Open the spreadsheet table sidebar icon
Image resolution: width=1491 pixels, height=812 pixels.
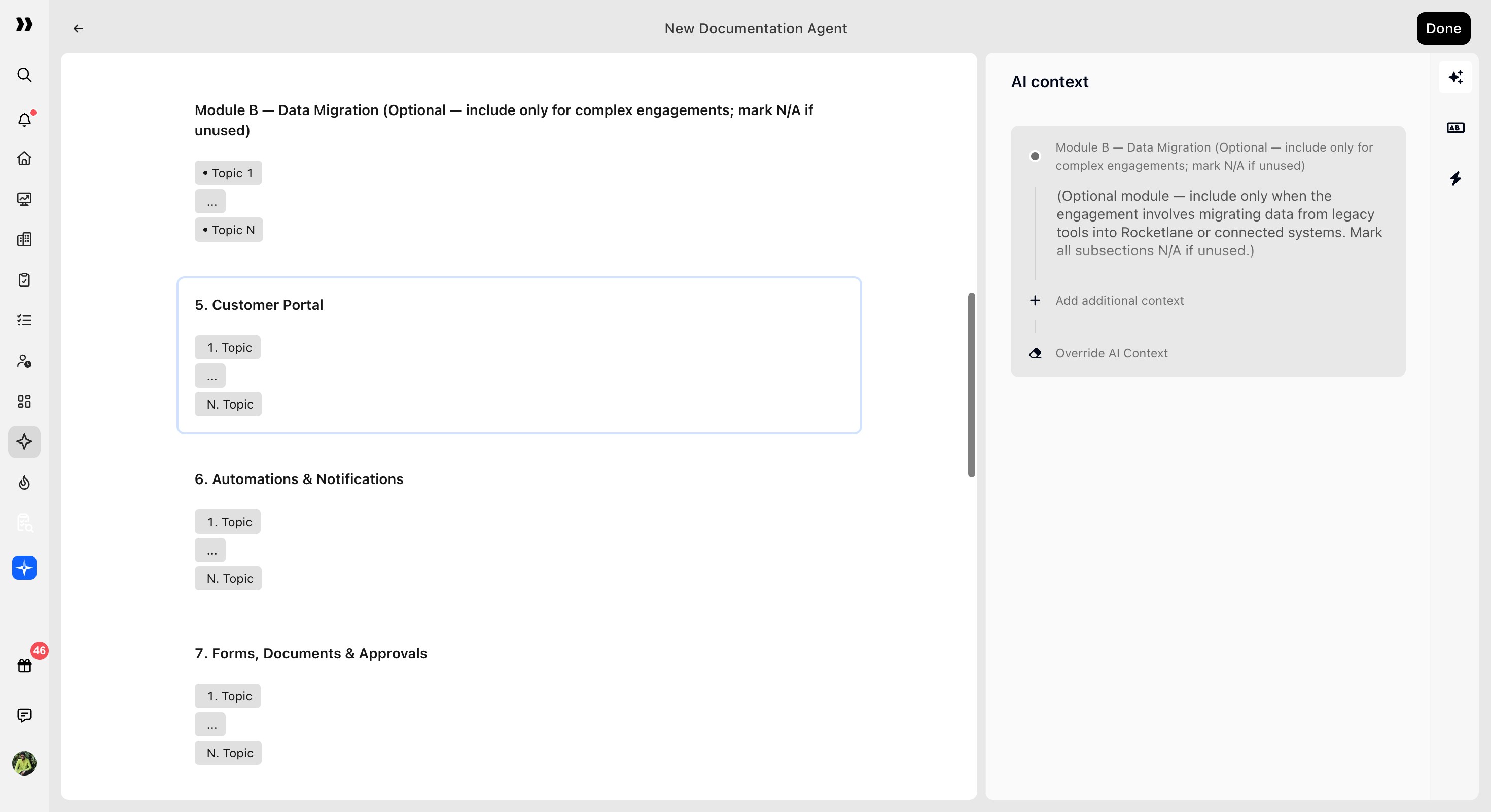[x=24, y=239]
